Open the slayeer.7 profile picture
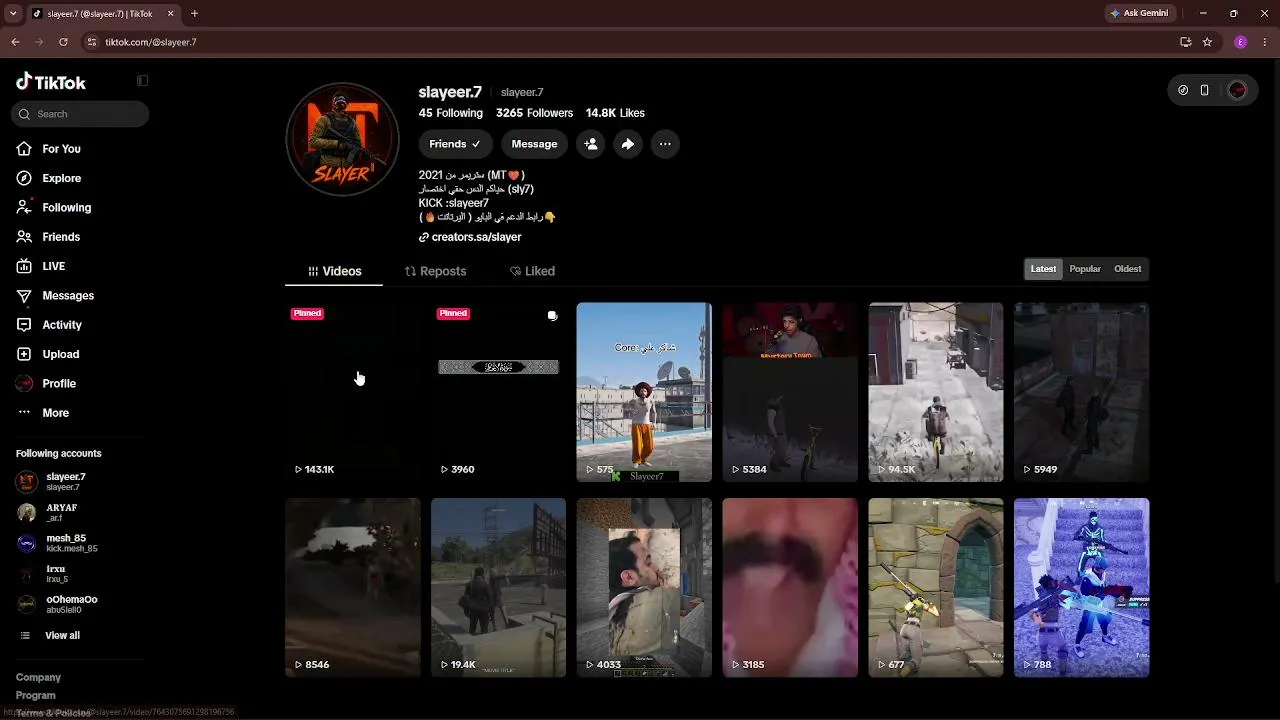 [343, 140]
